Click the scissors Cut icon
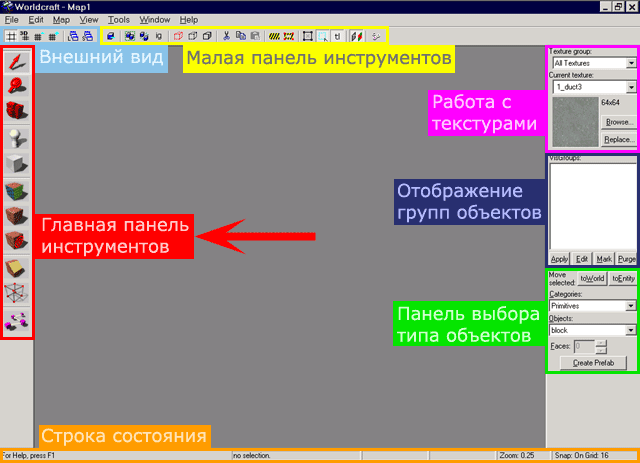Screen dimensions: 640x463 pyautogui.click(x=226, y=36)
